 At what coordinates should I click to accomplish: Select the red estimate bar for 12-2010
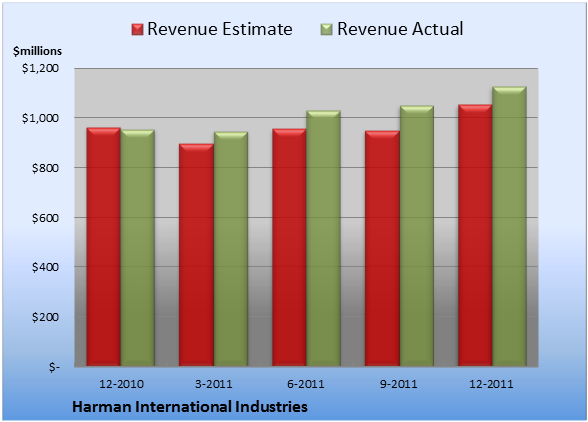click(x=104, y=247)
